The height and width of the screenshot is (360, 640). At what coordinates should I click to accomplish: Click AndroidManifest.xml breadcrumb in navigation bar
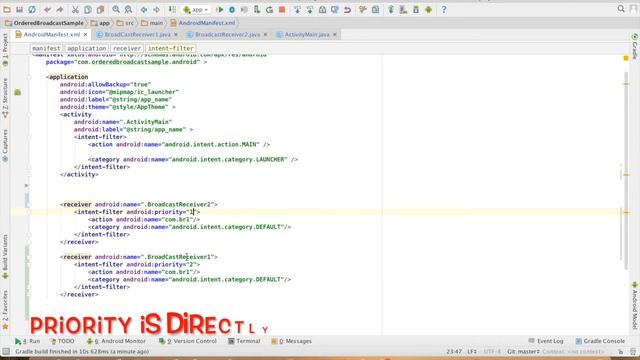point(203,23)
